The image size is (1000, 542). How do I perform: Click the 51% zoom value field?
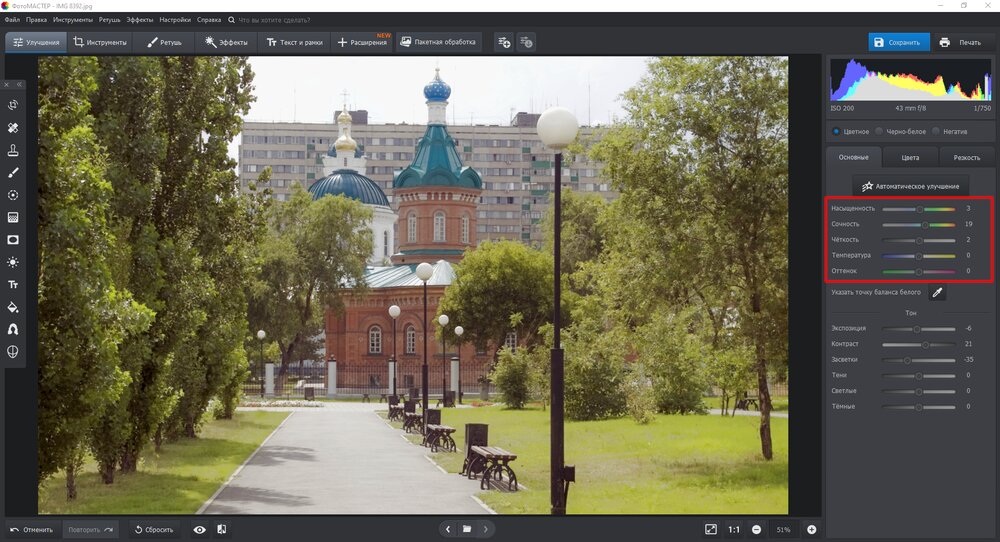point(784,529)
